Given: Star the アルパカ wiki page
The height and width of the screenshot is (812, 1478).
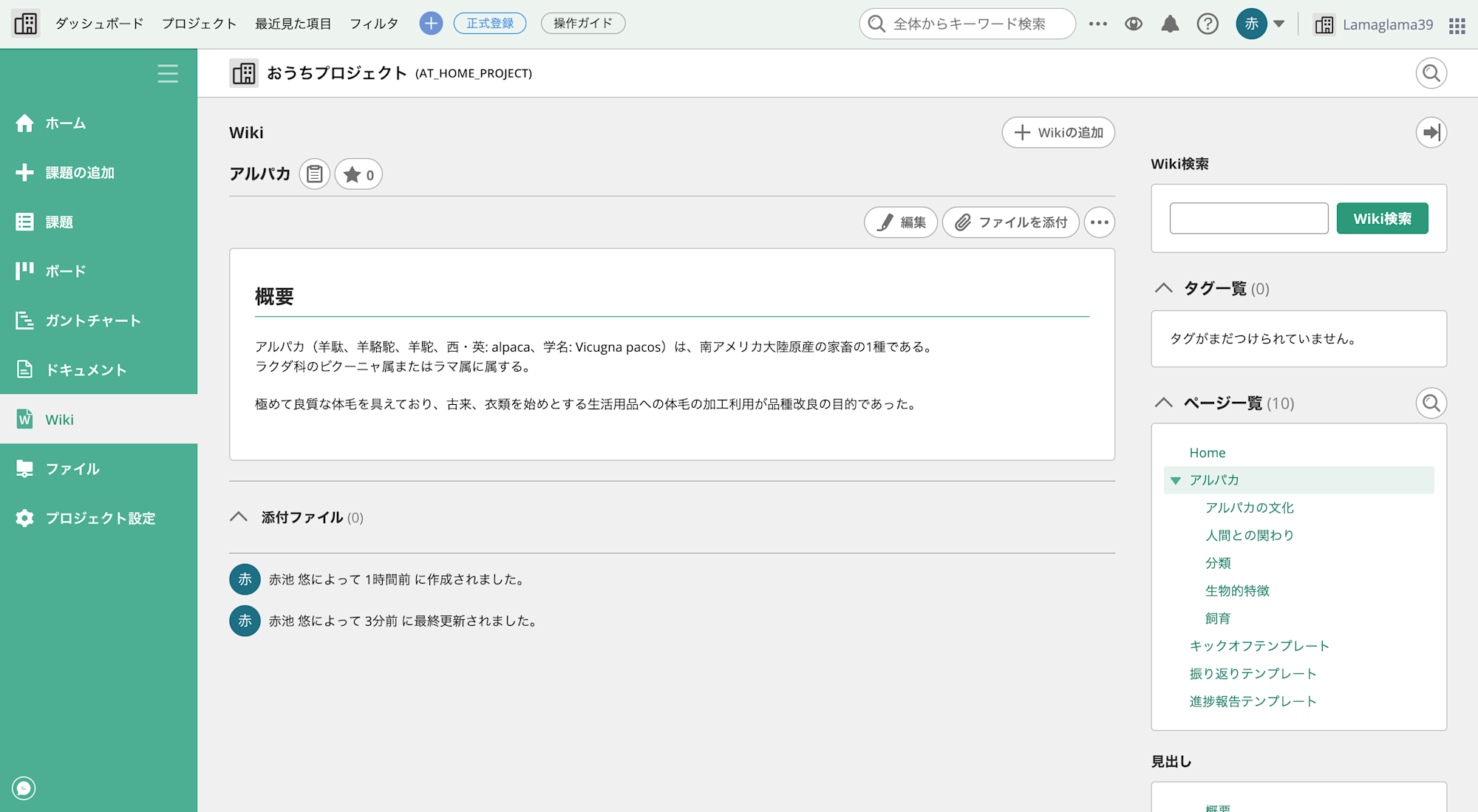Looking at the screenshot, I should [x=358, y=174].
